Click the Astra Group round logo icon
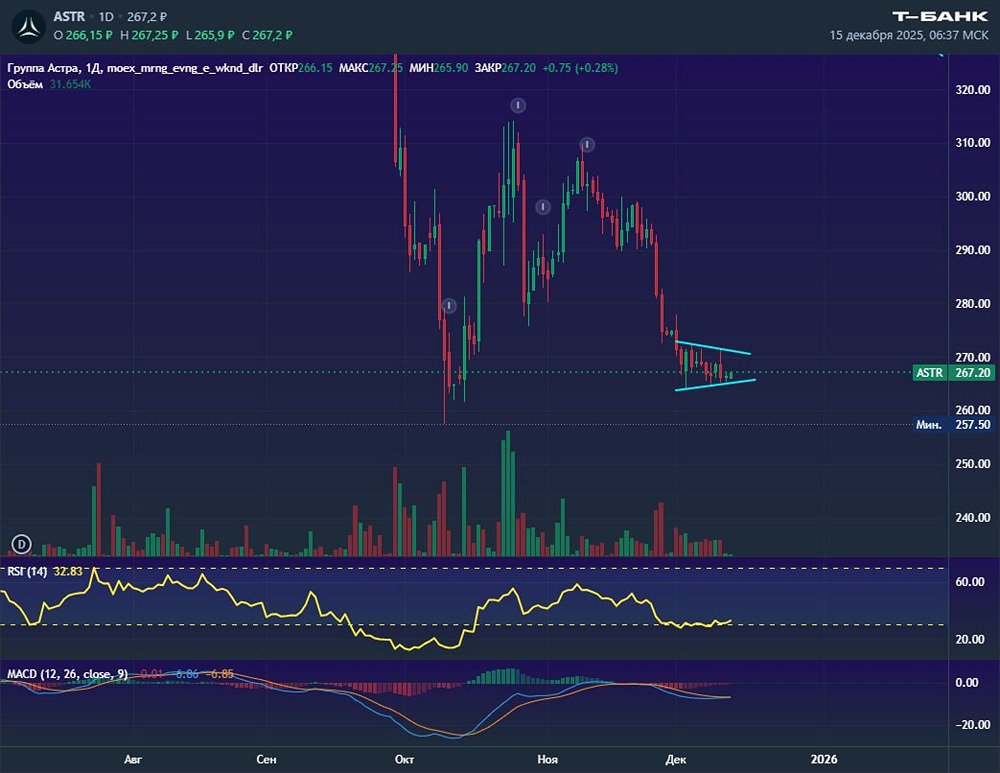The height and width of the screenshot is (773, 1000). click(29, 27)
